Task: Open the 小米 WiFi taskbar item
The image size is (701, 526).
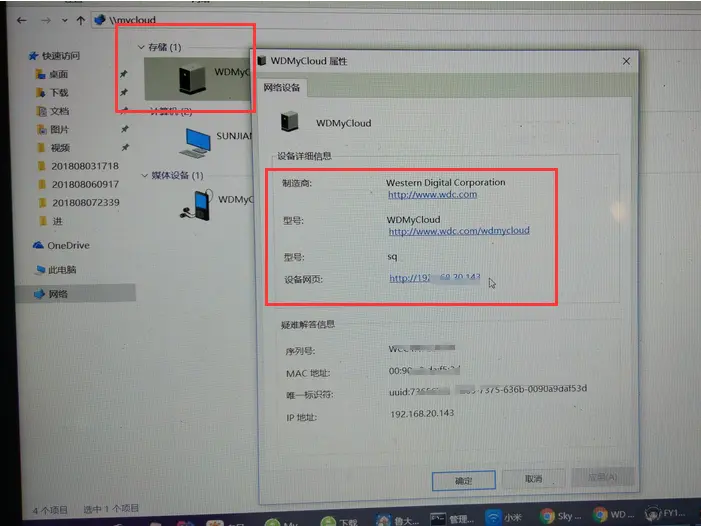Action: pos(504,517)
